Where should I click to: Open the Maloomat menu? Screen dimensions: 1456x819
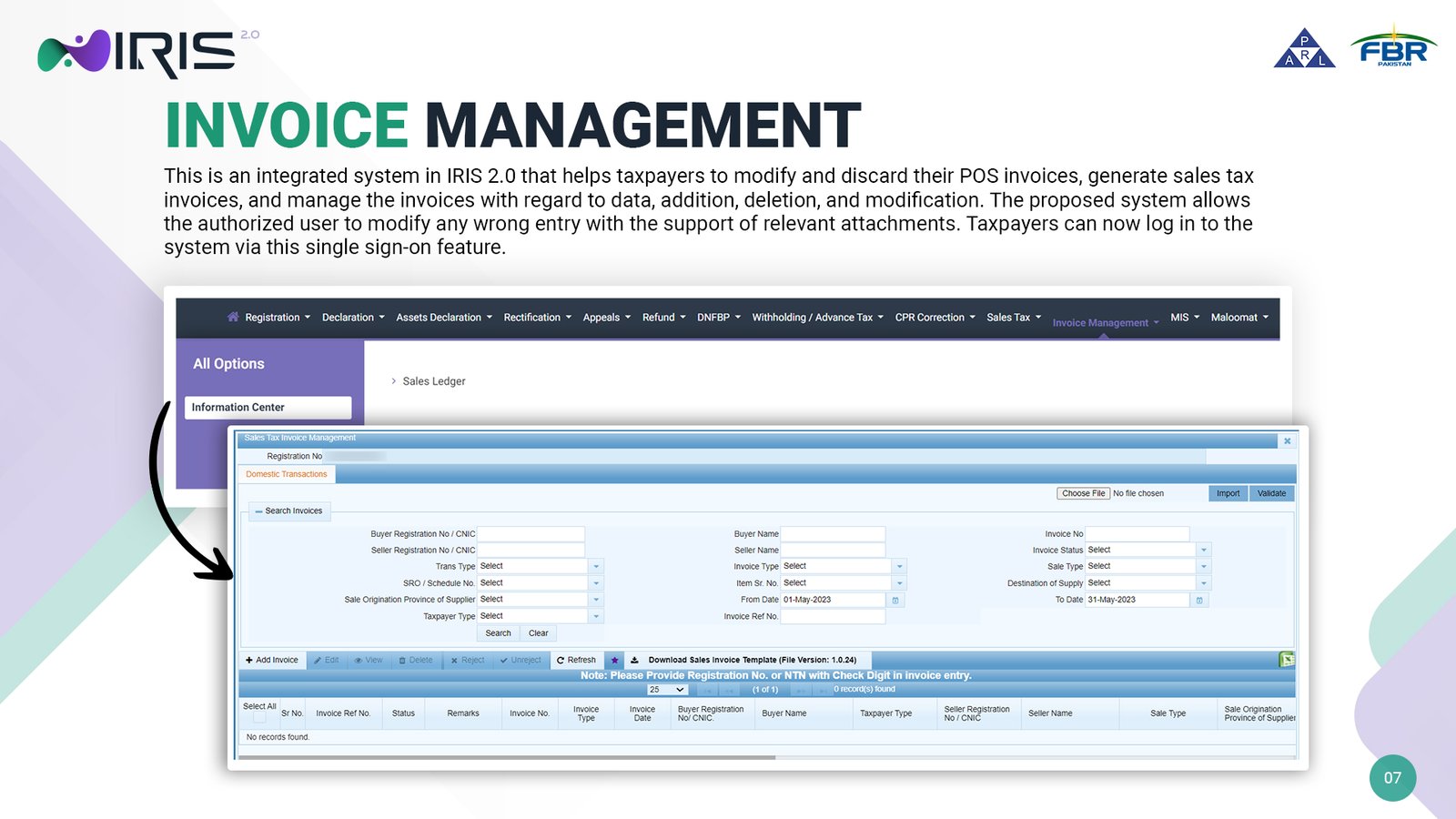click(1239, 318)
